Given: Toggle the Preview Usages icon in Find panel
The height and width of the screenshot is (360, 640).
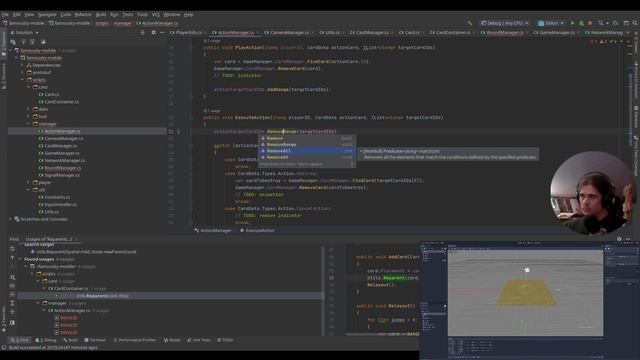Looking at the screenshot, I should 12,322.
